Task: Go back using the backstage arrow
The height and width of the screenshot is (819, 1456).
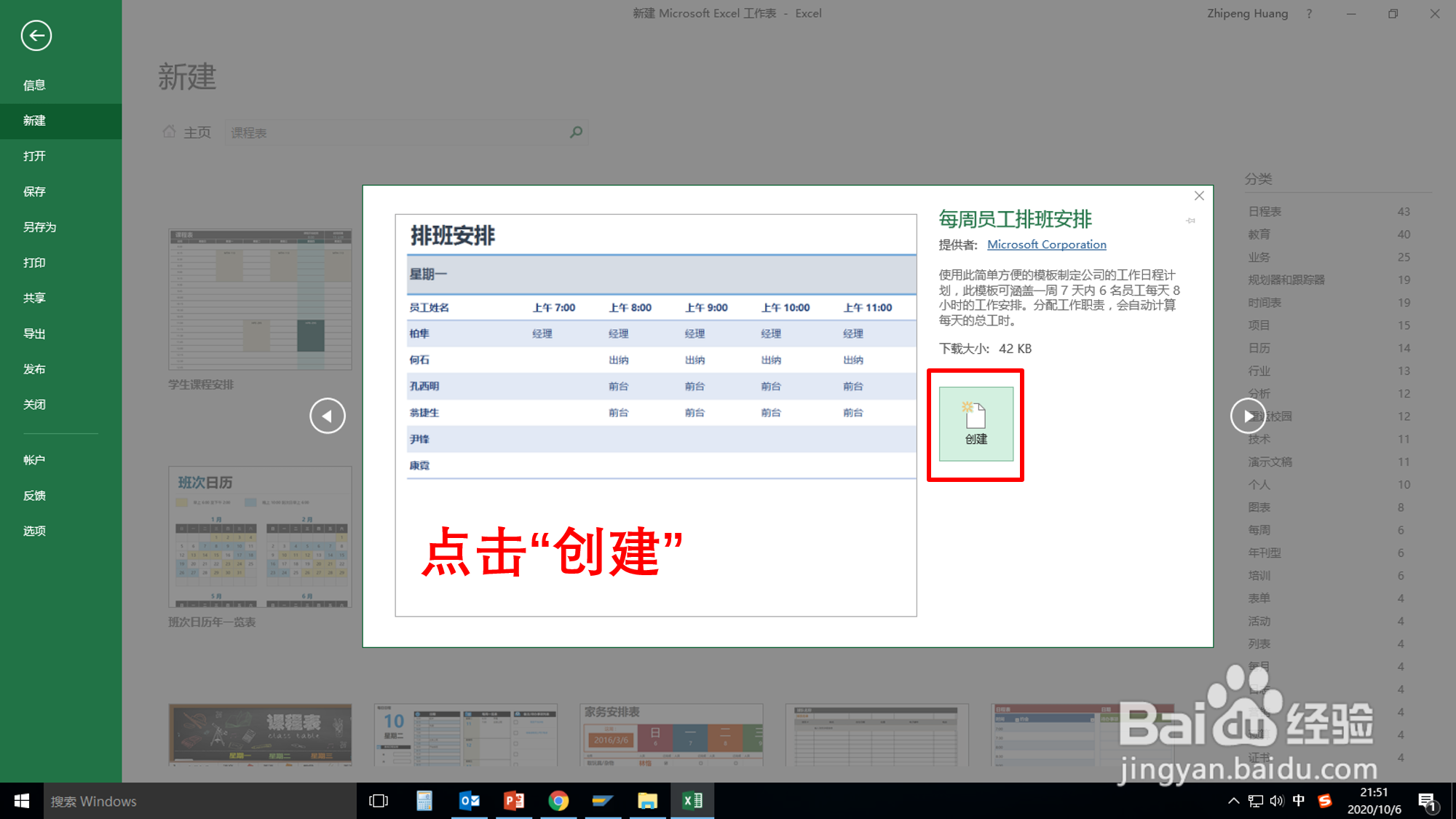Action: 36,35
